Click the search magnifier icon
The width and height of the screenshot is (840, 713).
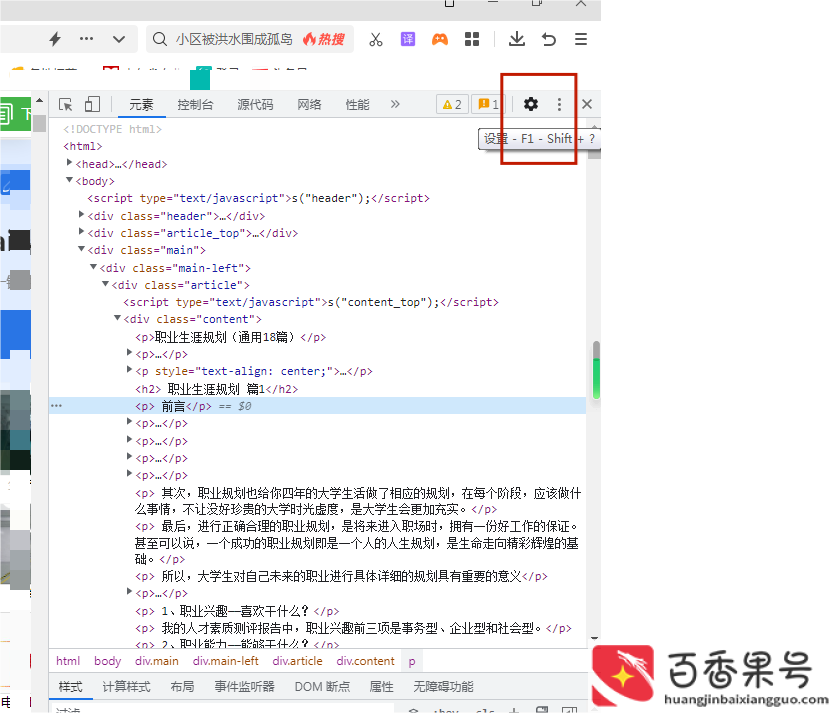tap(160, 39)
